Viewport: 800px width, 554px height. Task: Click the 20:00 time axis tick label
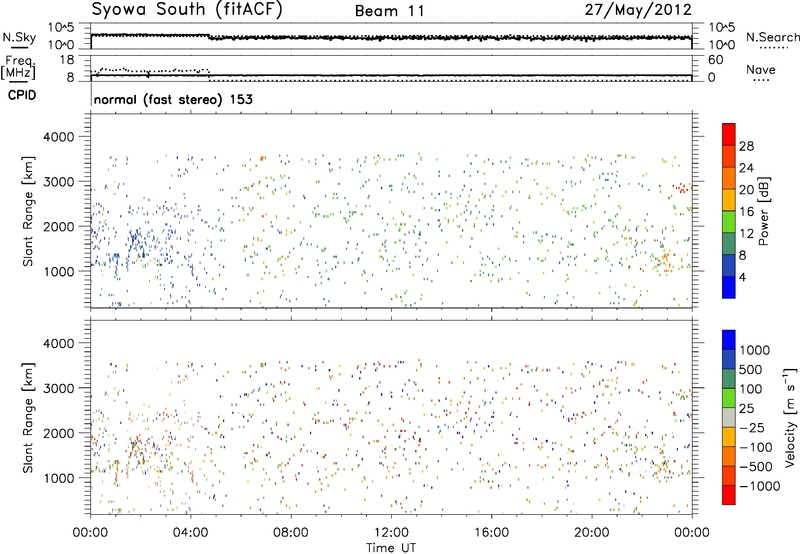click(x=592, y=533)
